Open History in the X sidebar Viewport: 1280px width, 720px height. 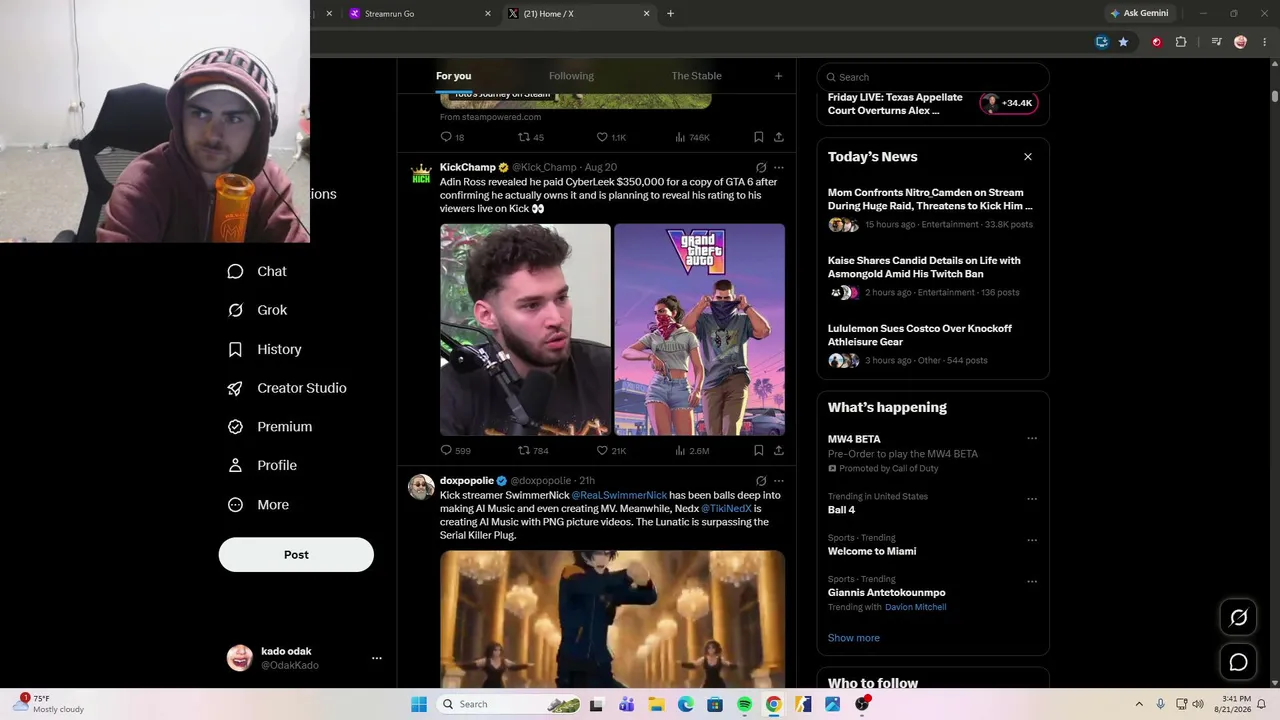click(265, 349)
